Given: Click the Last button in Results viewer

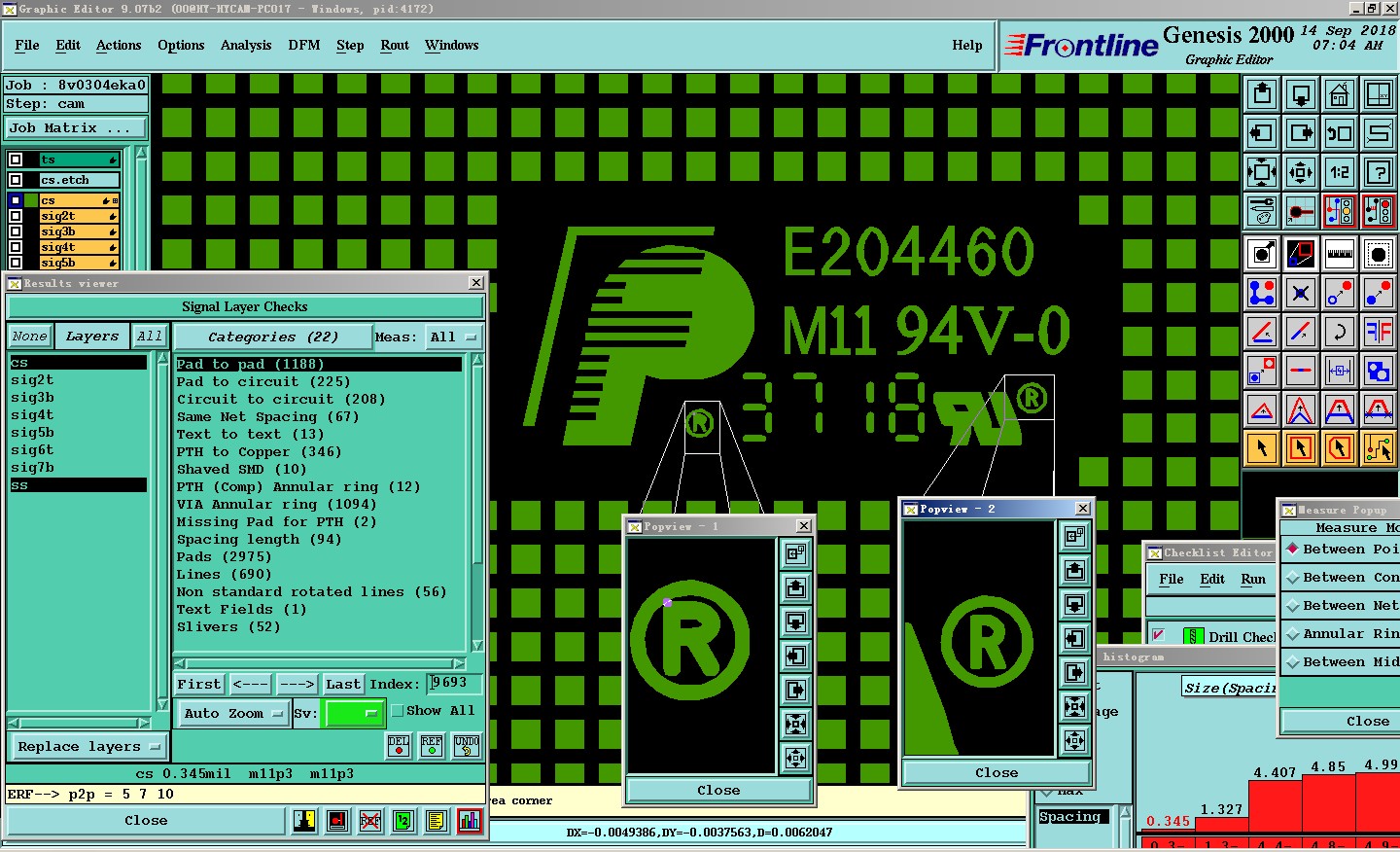Looking at the screenshot, I should [x=343, y=684].
